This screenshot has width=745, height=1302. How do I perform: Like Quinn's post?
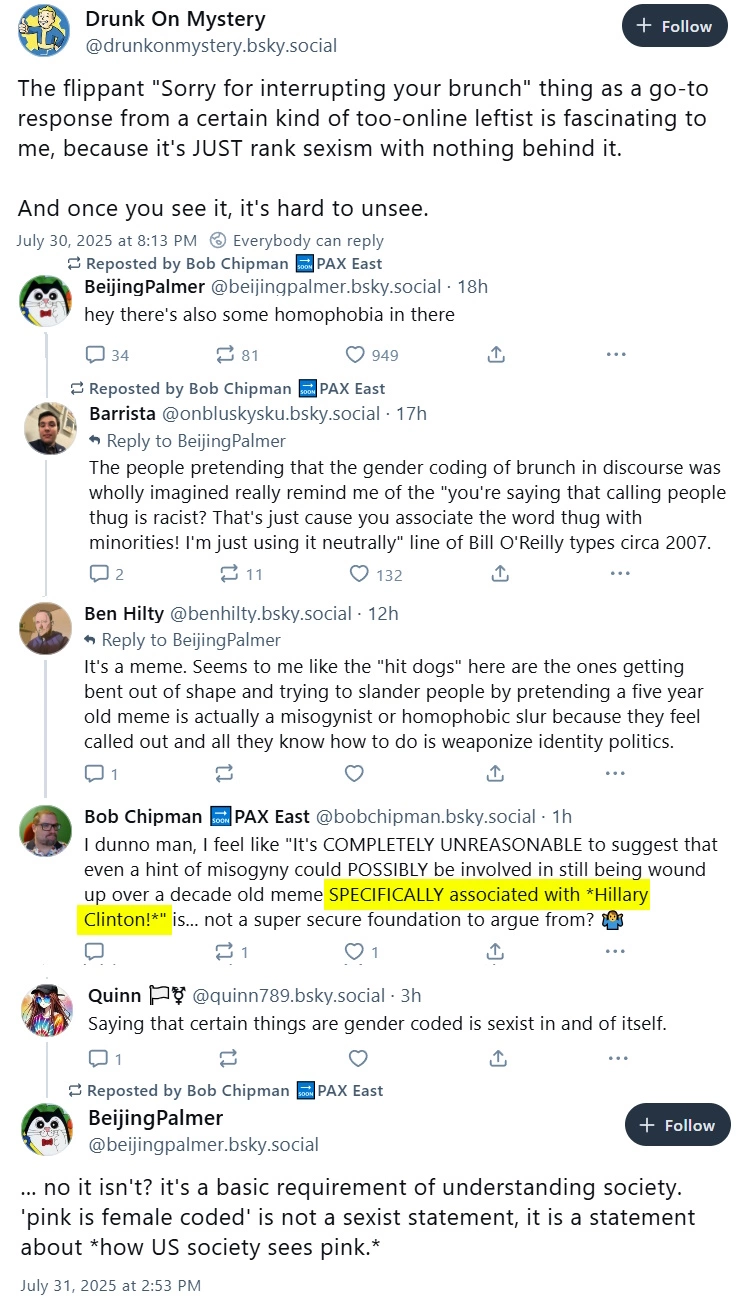357,1058
